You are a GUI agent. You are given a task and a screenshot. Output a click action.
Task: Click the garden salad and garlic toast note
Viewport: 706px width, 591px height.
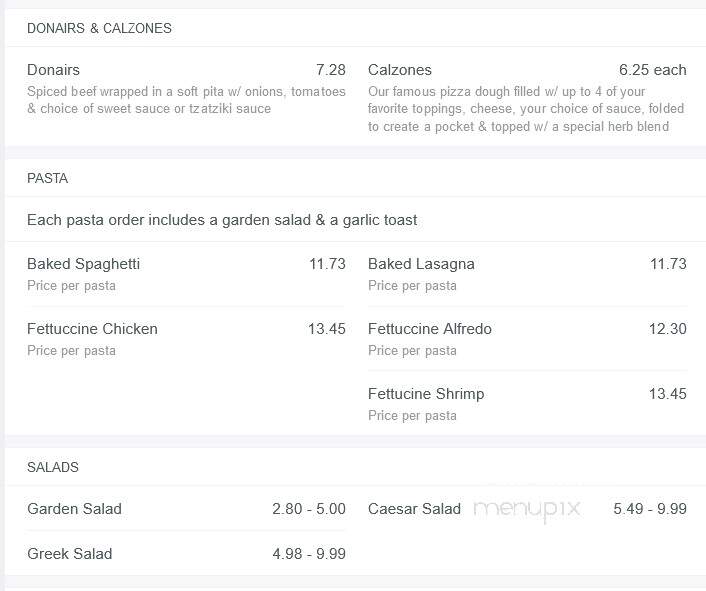[222, 220]
